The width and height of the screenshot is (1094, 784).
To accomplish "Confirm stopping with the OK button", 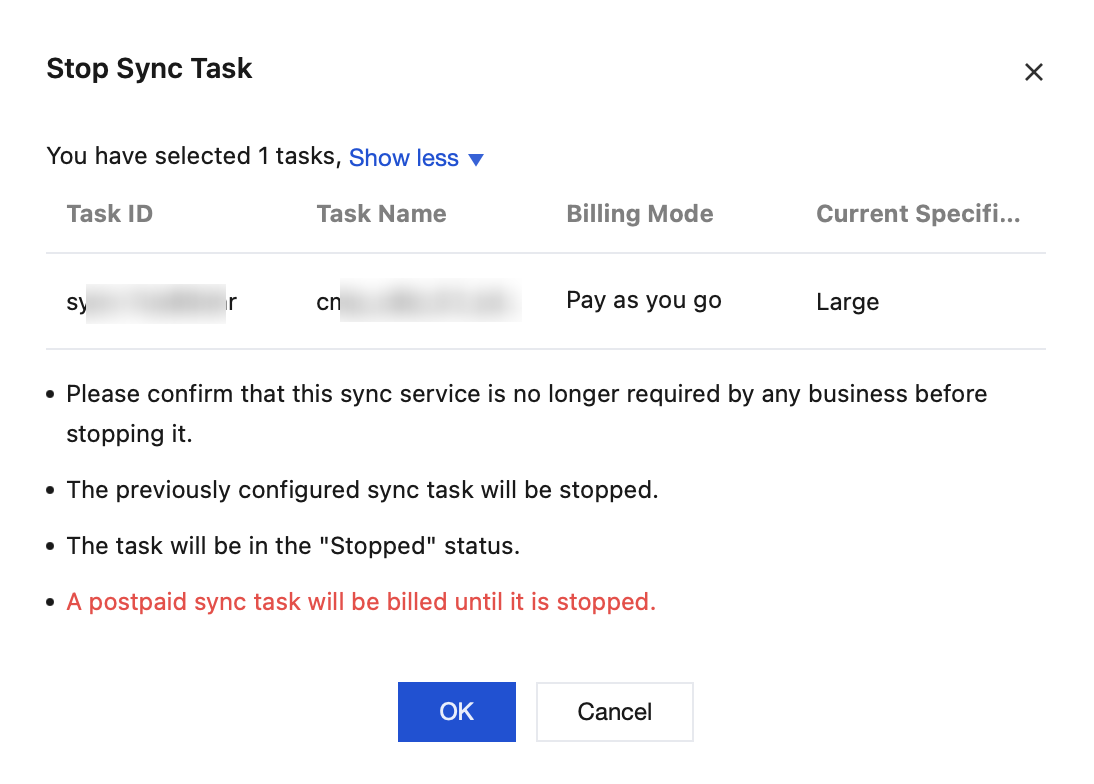I will click(456, 712).
